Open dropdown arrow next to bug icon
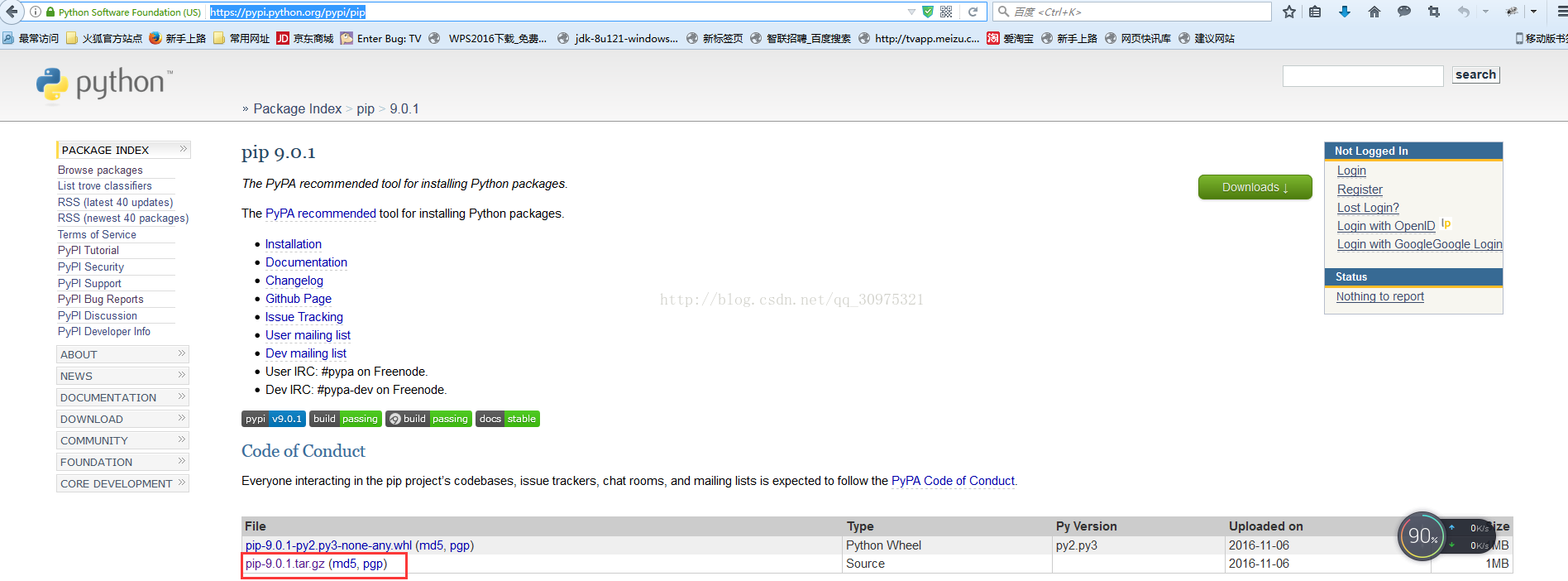This screenshot has height=581, width=1568. [1533, 12]
